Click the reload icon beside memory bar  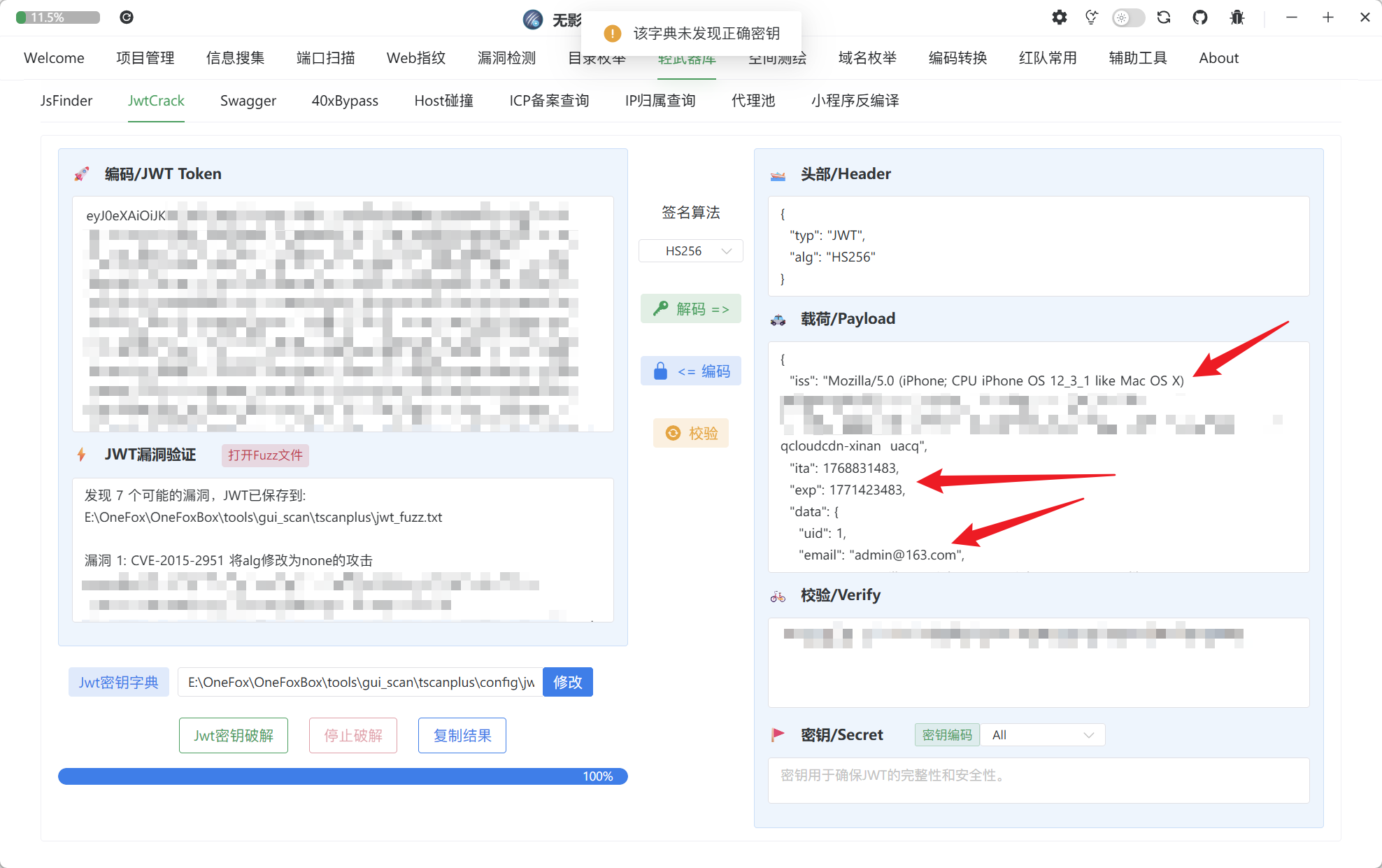point(127,17)
